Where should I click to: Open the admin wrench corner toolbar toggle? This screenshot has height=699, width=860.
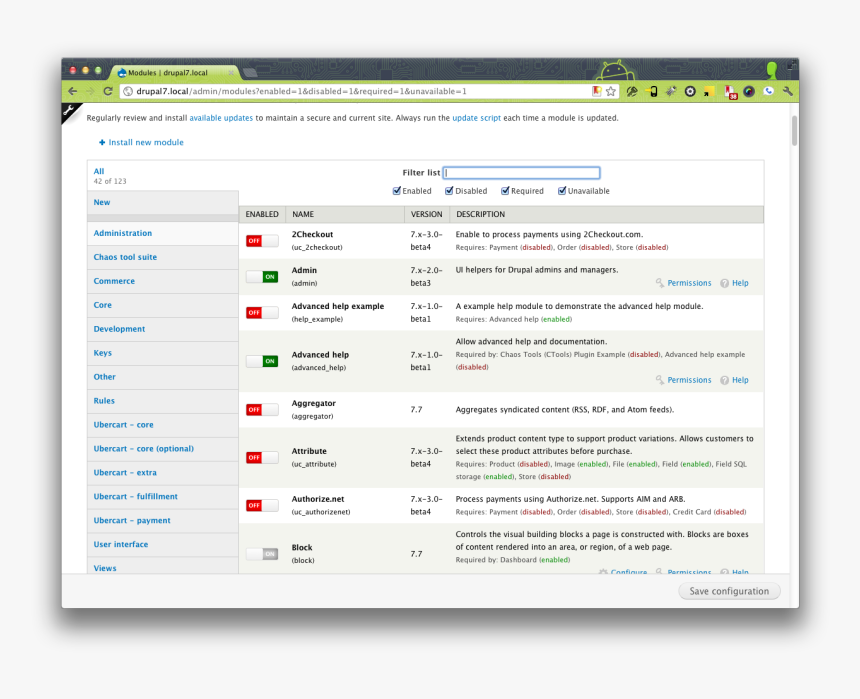point(70,111)
